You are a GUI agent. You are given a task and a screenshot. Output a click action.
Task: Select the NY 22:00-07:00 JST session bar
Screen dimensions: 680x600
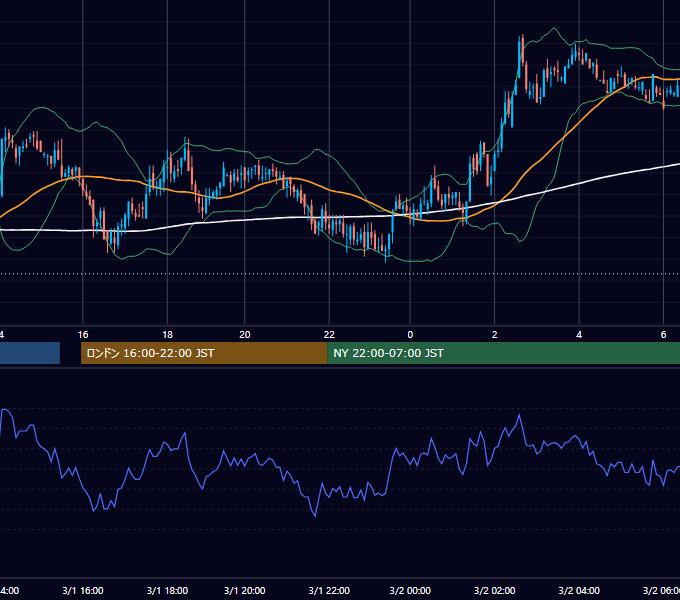click(503, 353)
